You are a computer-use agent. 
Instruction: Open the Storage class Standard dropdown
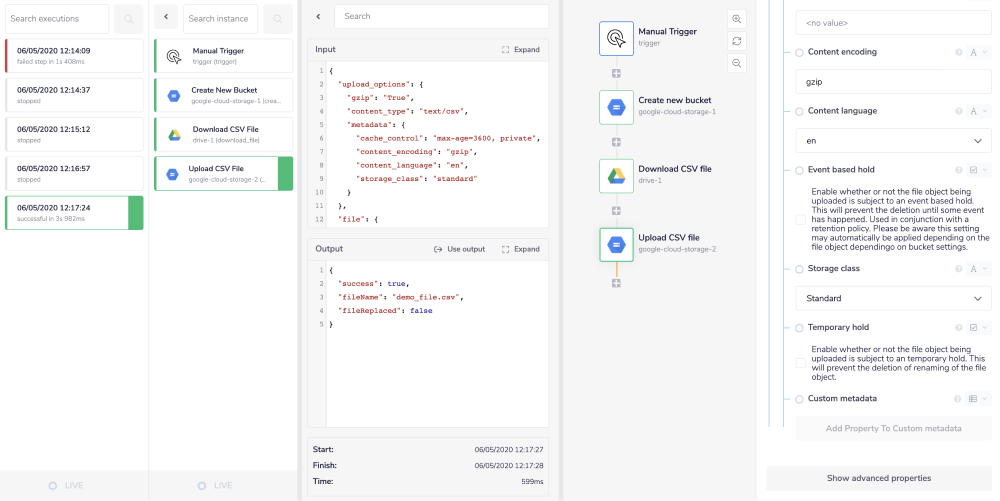pos(892,298)
